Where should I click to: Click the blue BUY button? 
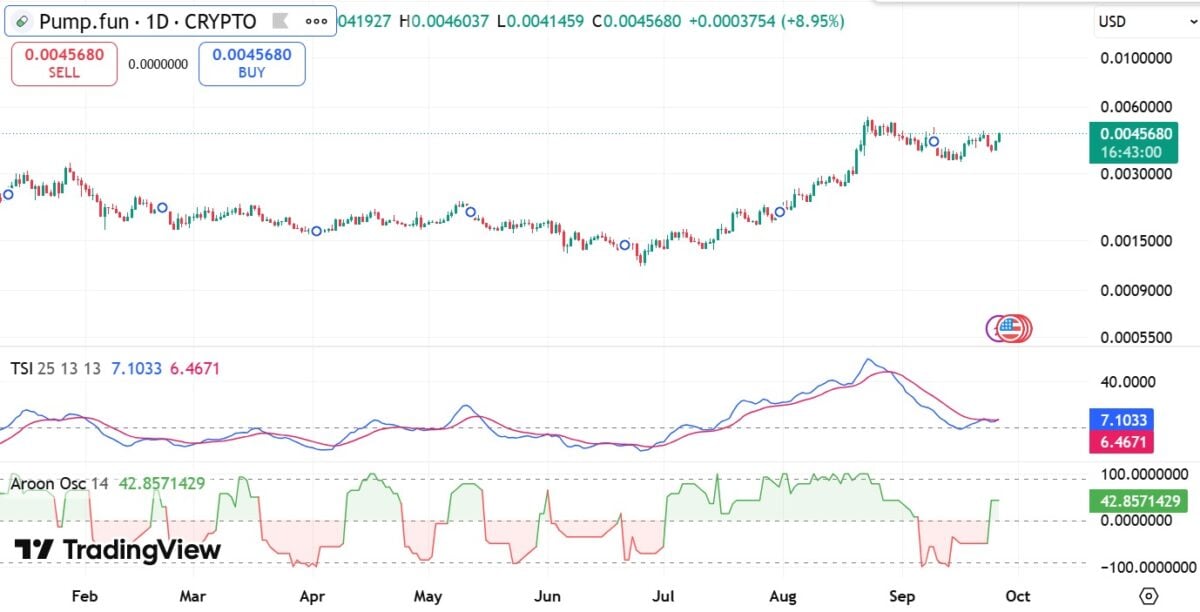252,63
